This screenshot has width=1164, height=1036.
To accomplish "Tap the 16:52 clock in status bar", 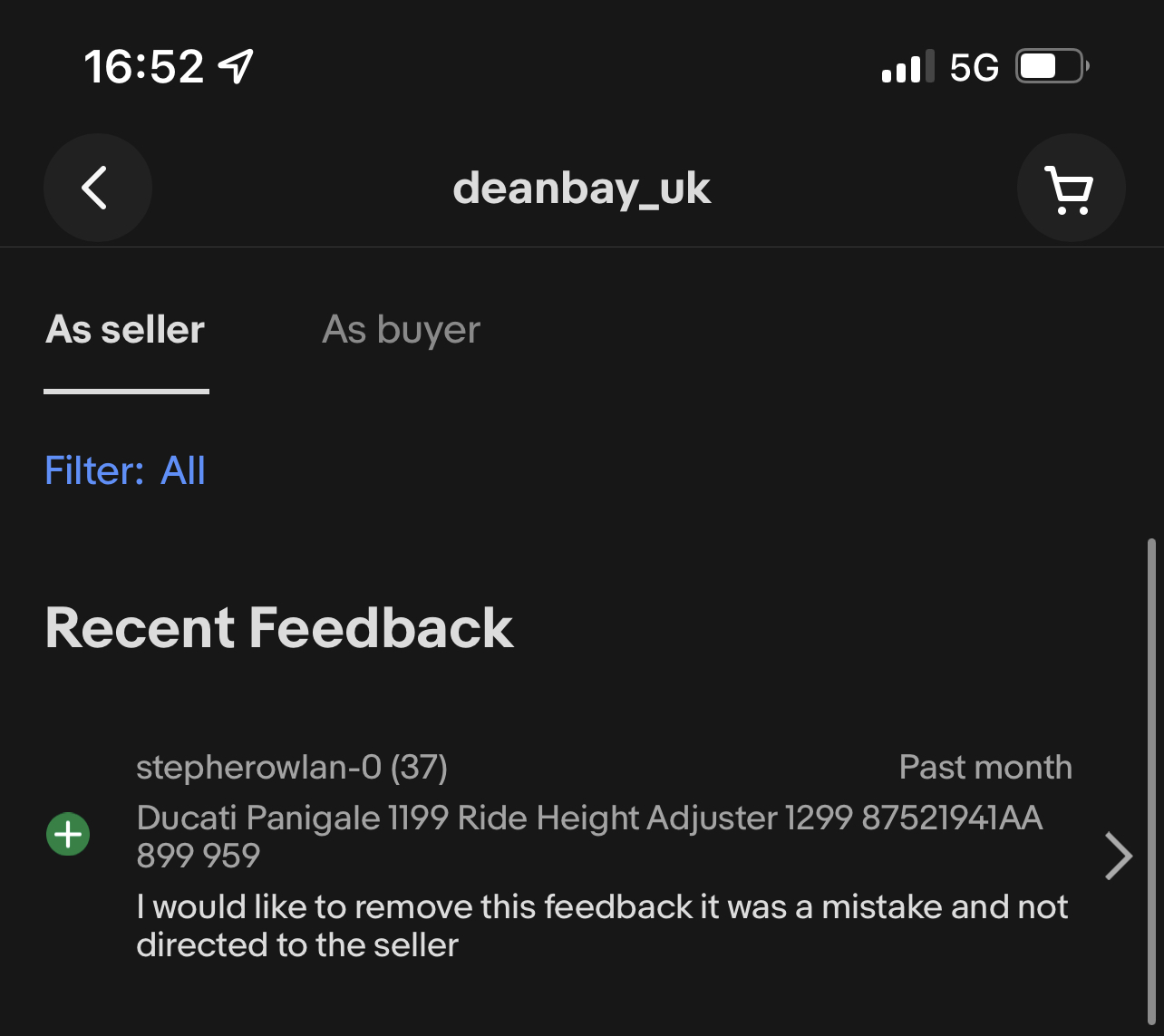I will click(x=144, y=67).
